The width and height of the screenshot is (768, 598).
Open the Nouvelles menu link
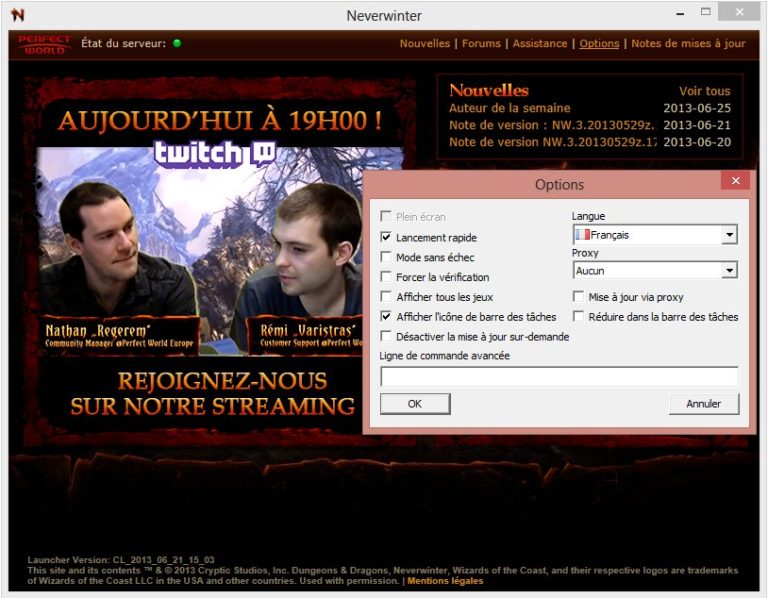(x=425, y=44)
